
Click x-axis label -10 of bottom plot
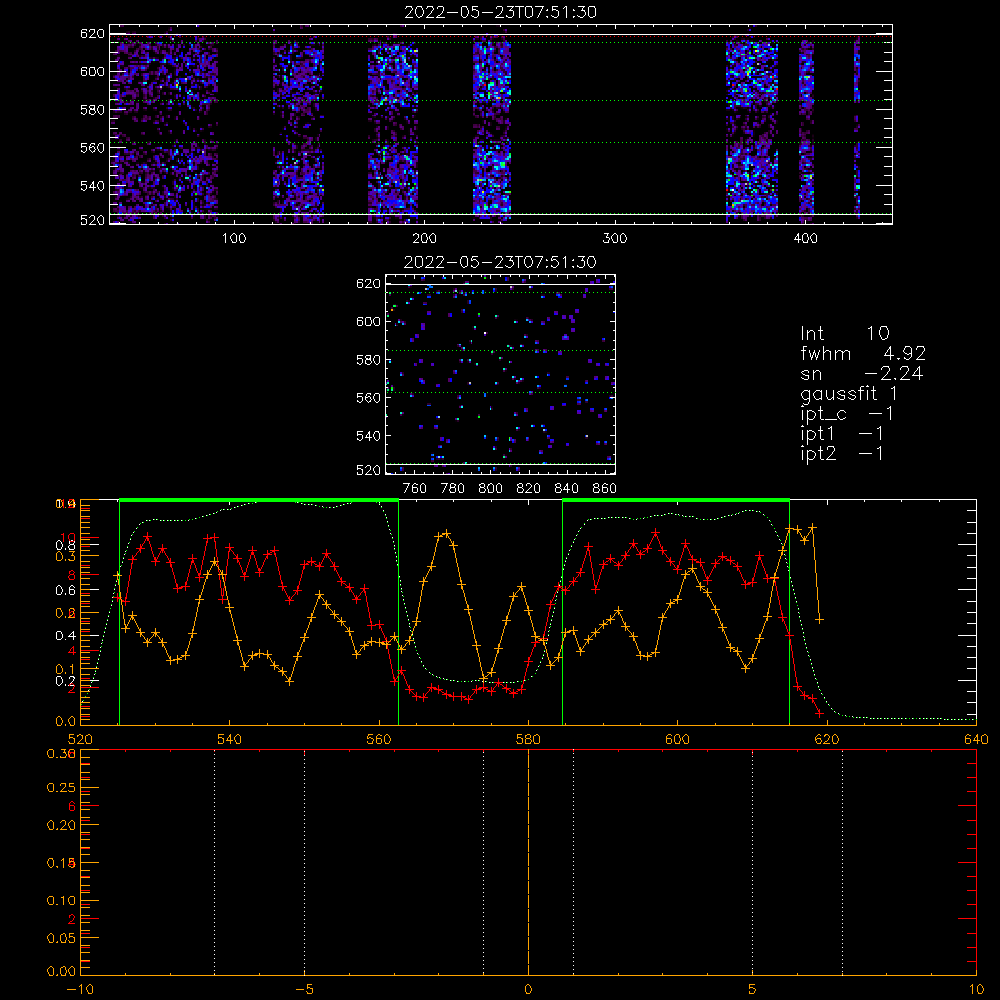coord(80,990)
